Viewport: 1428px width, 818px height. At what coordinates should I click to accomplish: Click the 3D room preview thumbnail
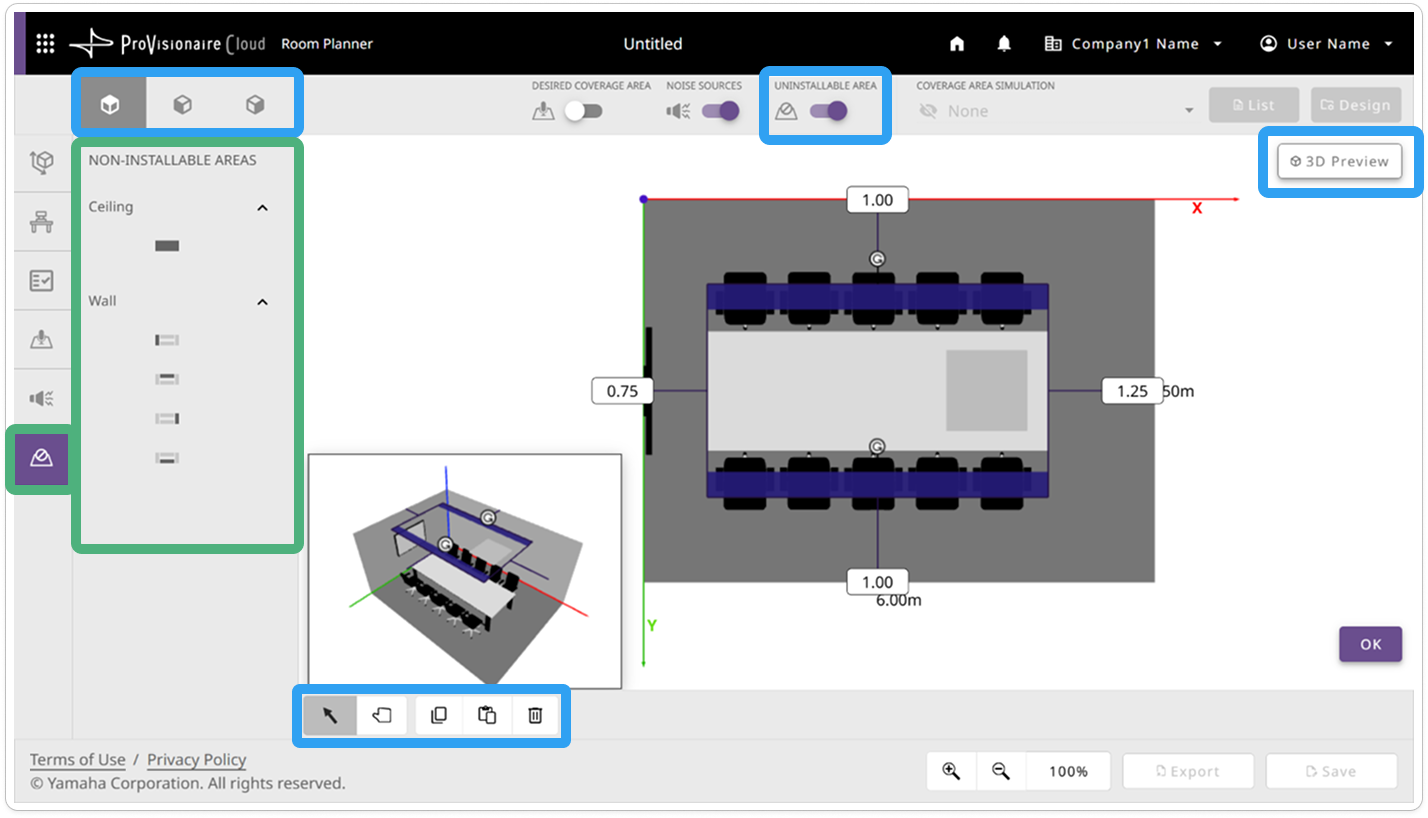465,571
